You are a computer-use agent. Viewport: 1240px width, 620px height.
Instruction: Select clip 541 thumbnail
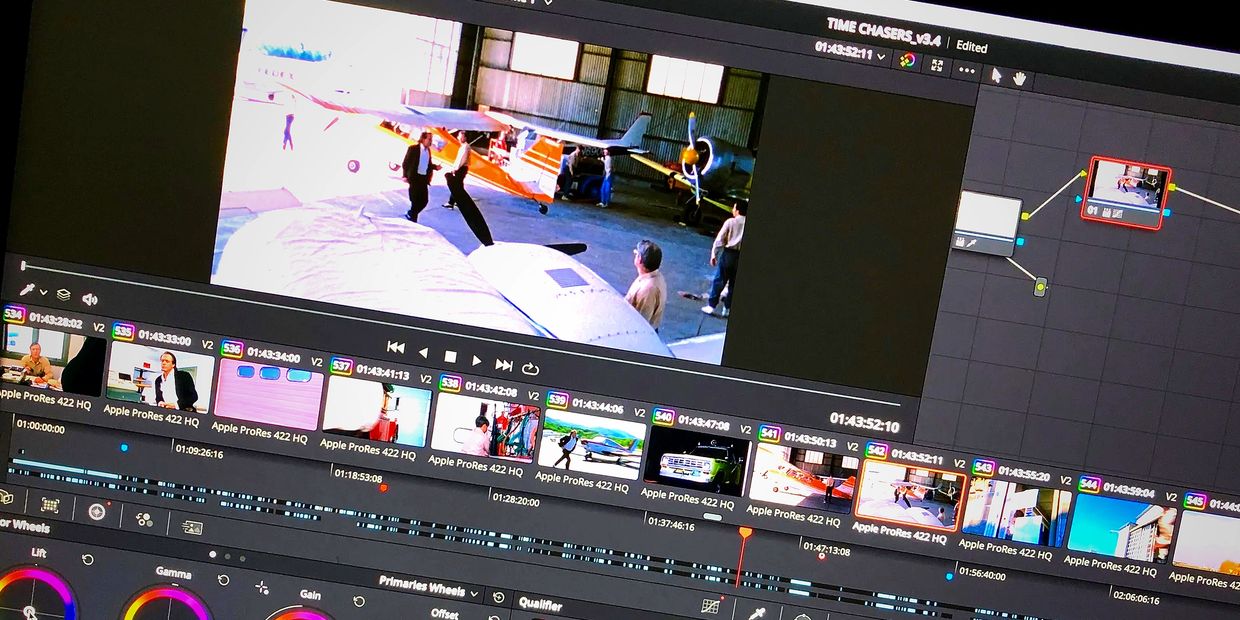pos(803,478)
